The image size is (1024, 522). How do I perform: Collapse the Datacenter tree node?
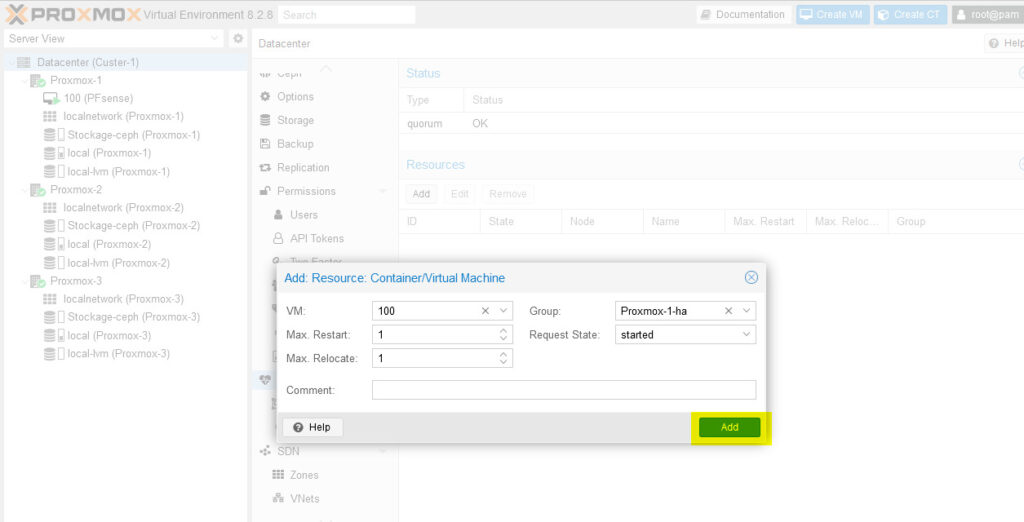pos(11,62)
